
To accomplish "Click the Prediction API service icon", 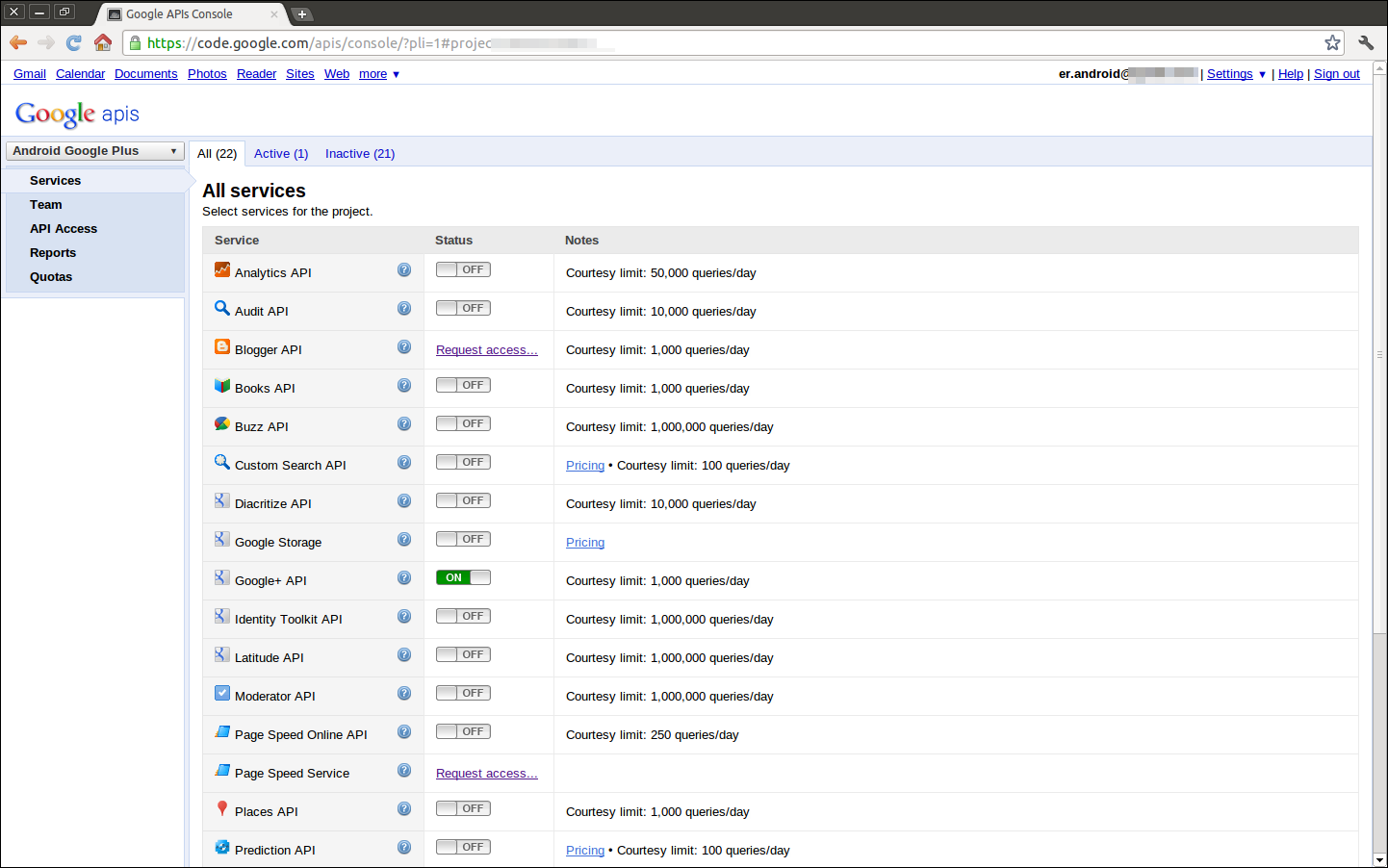I will pos(222,847).
